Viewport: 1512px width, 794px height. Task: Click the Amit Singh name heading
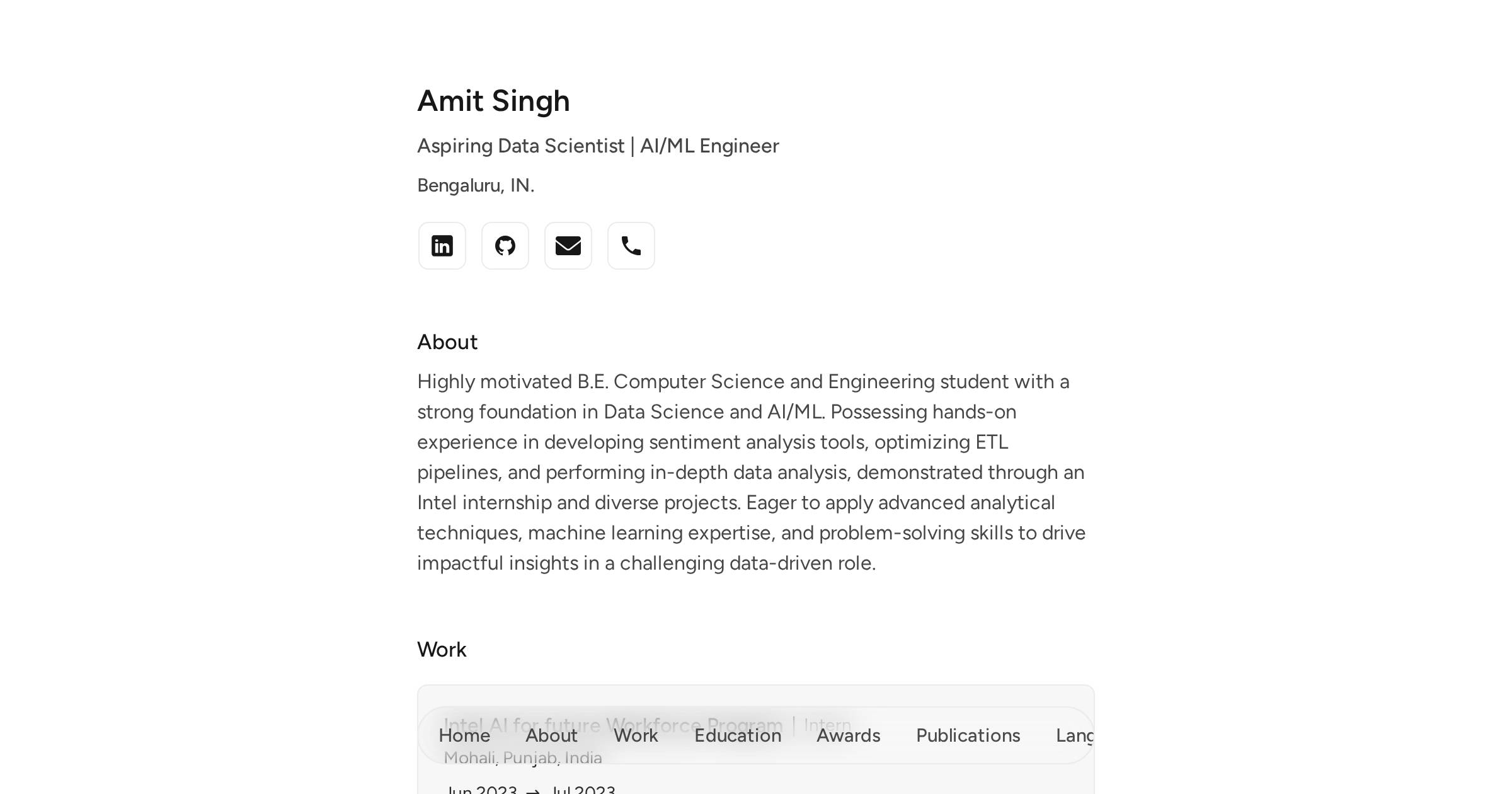493,100
